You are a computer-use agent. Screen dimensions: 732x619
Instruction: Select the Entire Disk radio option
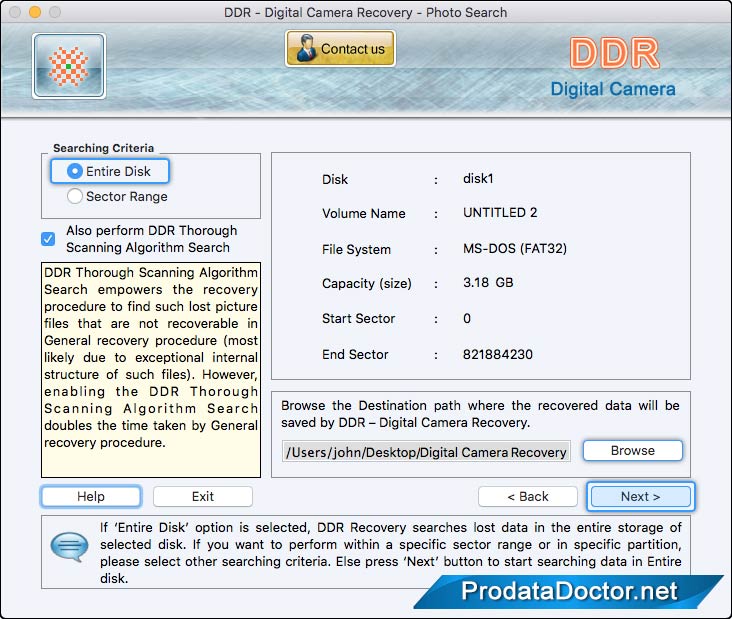(109, 171)
